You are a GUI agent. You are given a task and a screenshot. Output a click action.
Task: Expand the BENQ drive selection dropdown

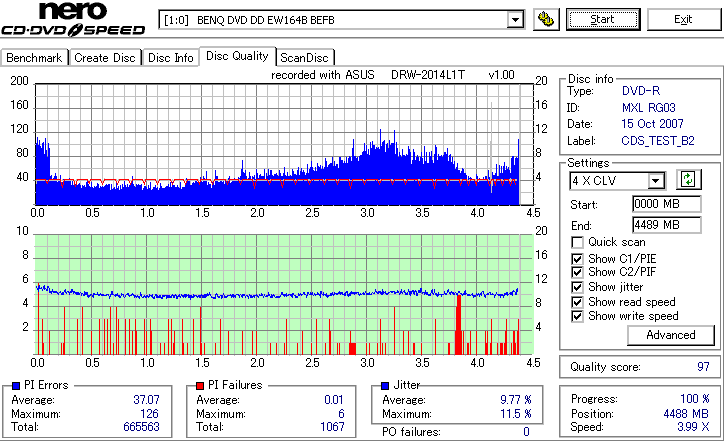515,20
